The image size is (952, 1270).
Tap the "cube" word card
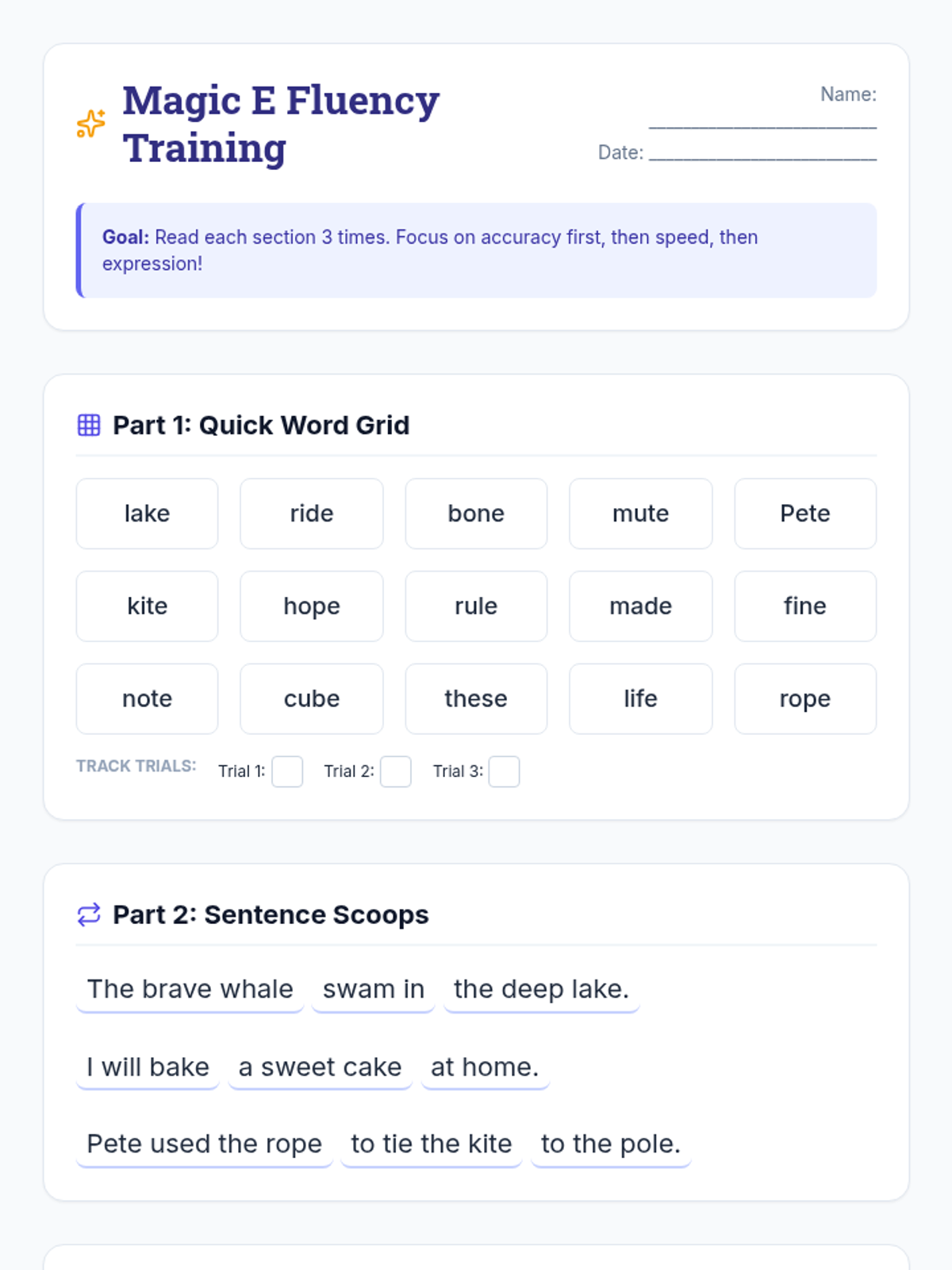click(312, 698)
